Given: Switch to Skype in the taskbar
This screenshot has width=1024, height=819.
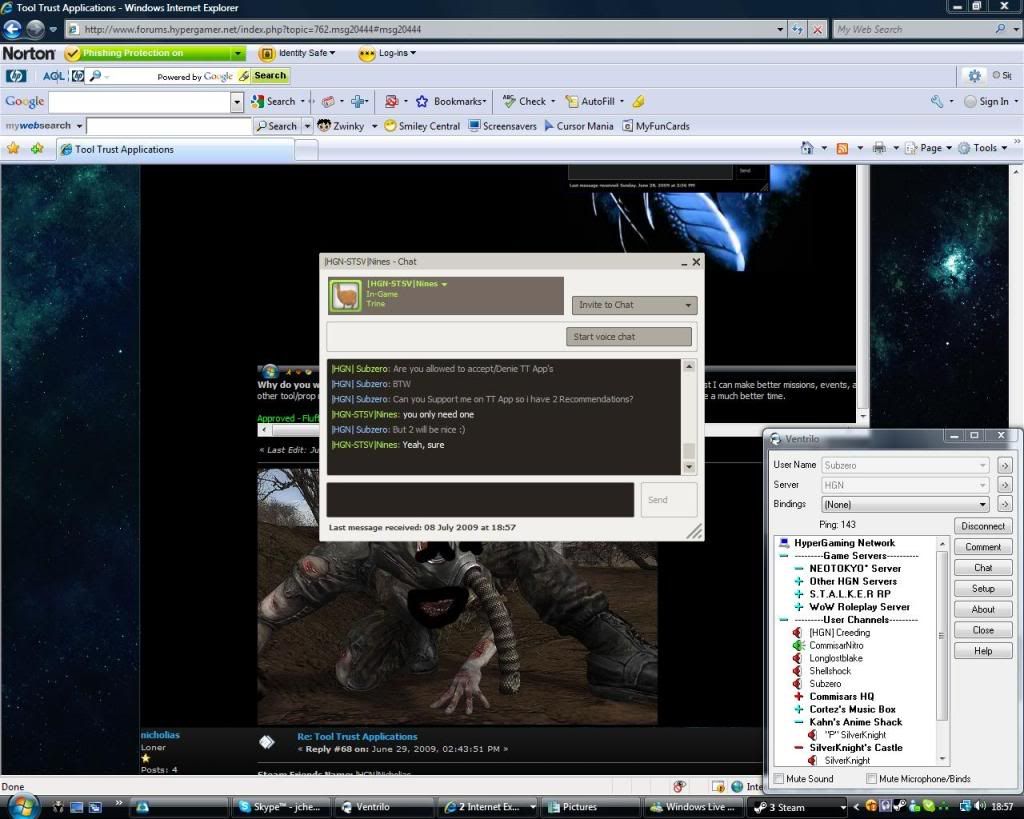Looking at the screenshot, I should point(281,807).
